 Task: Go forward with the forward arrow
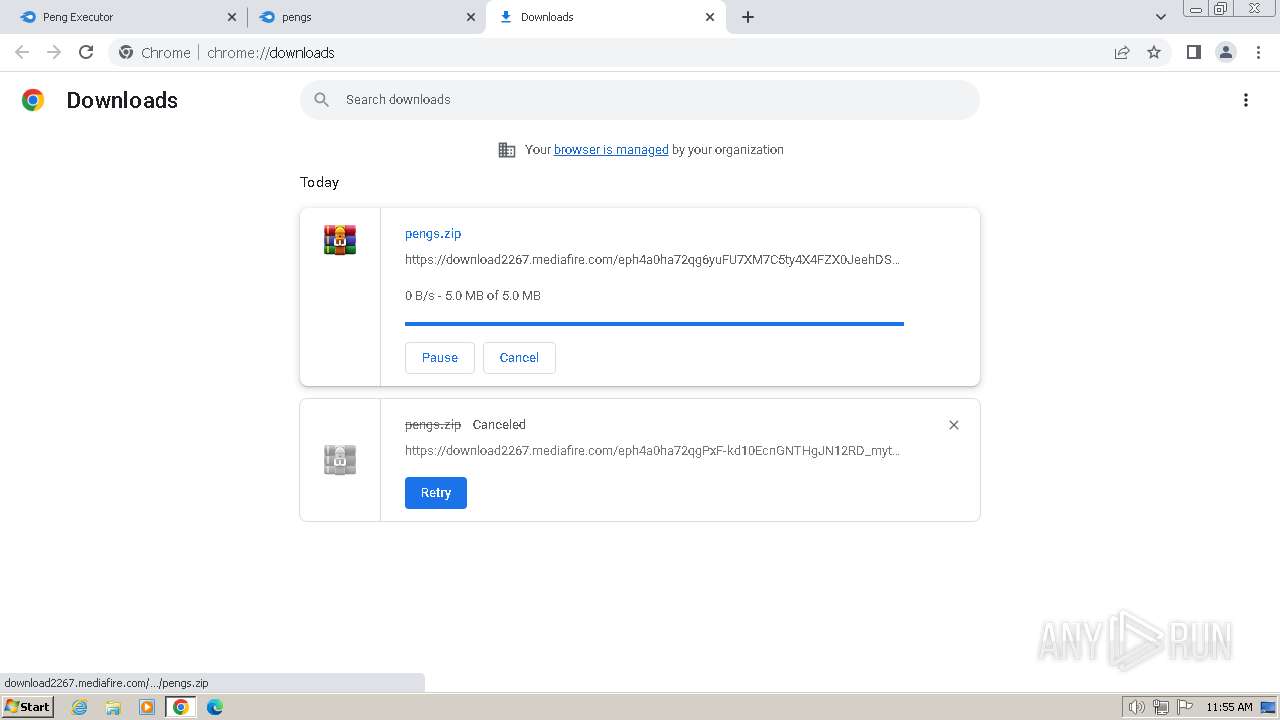[x=54, y=52]
